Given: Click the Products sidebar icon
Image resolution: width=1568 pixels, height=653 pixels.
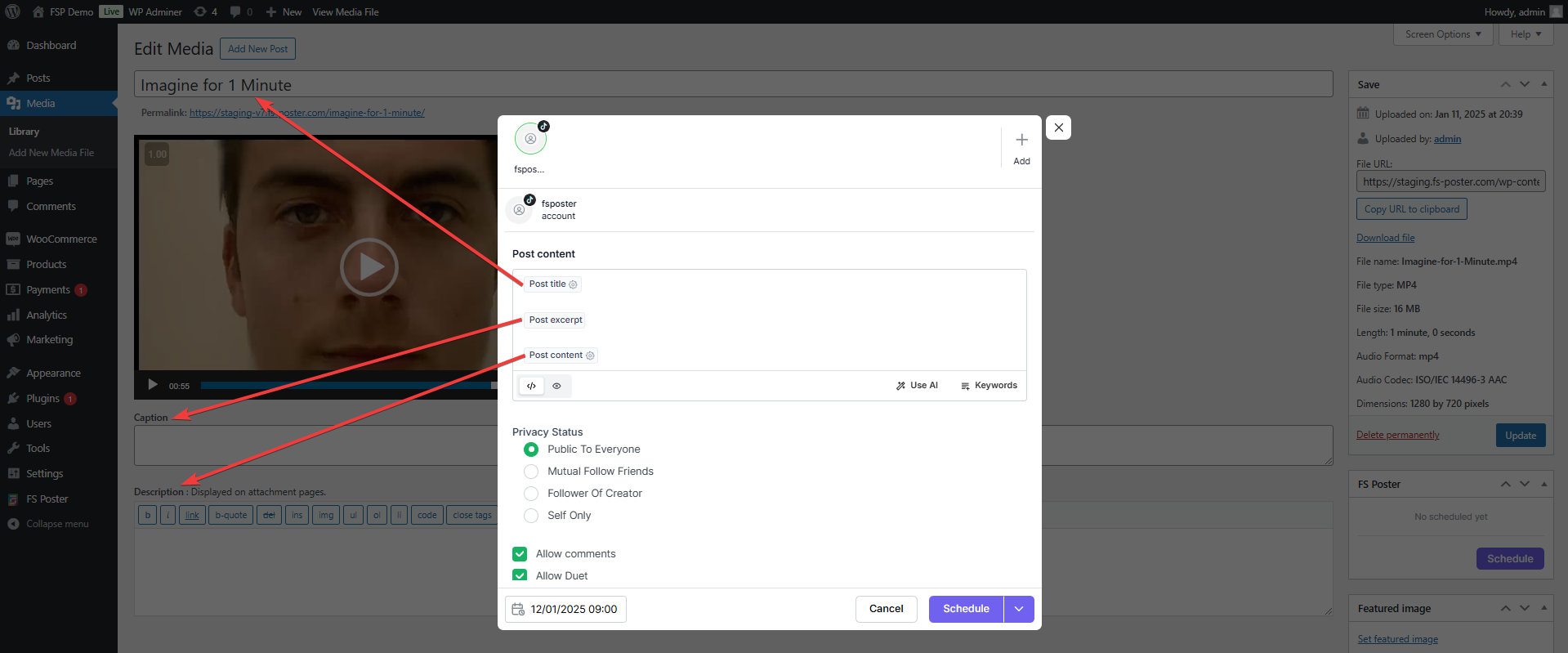Looking at the screenshot, I should (13, 264).
